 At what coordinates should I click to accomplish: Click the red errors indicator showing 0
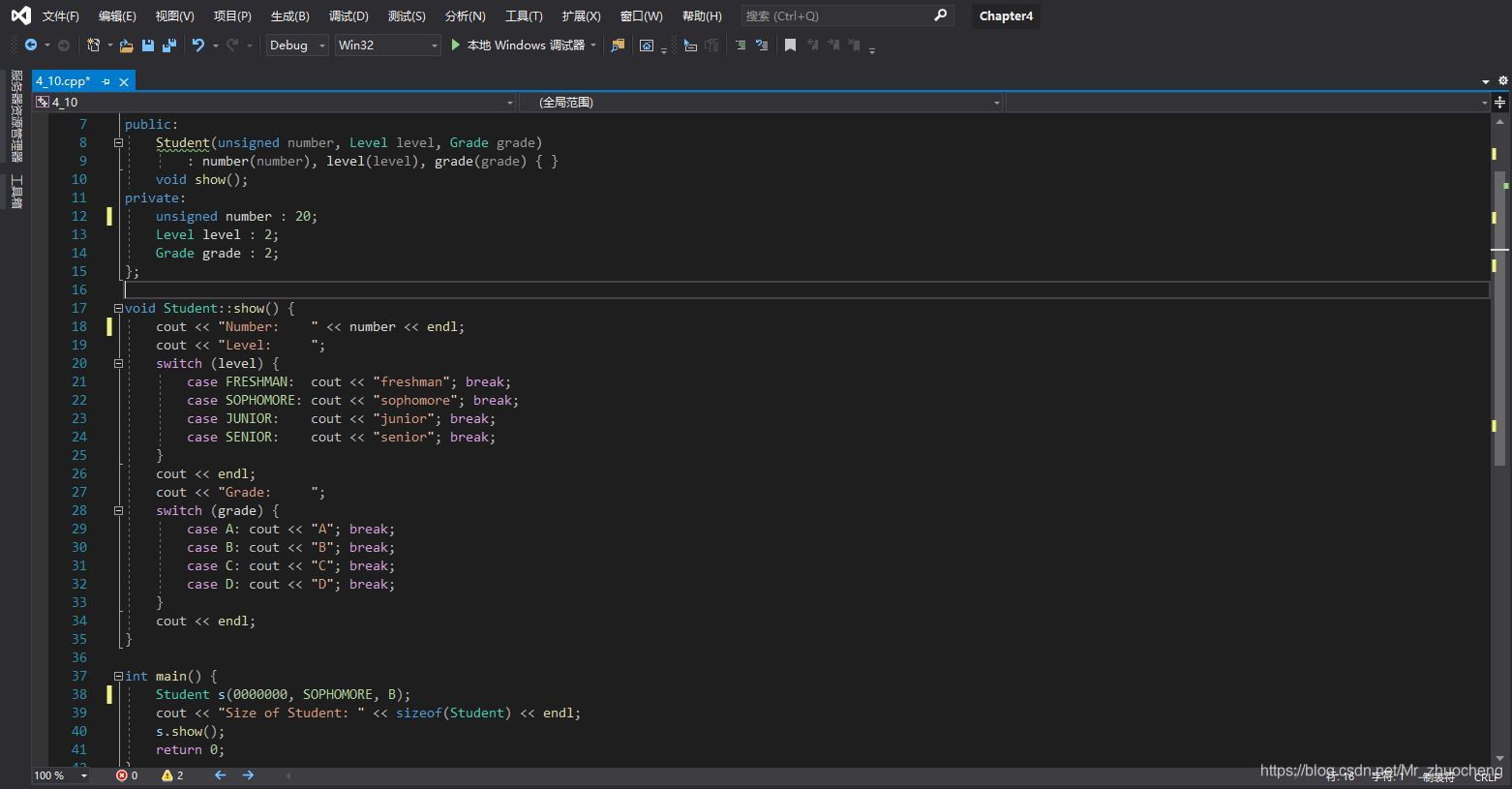click(x=127, y=775)
